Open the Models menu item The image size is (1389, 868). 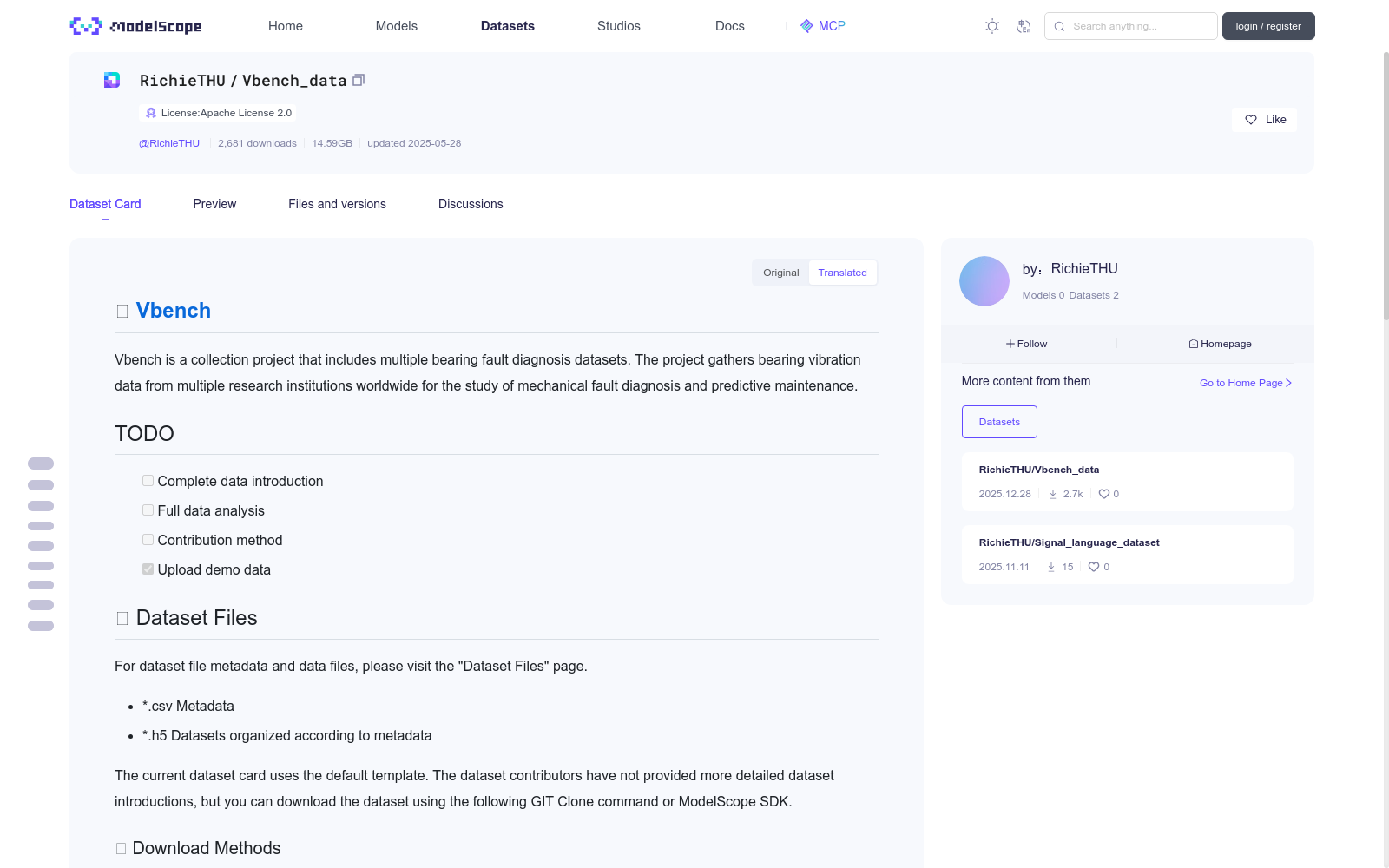397,26
